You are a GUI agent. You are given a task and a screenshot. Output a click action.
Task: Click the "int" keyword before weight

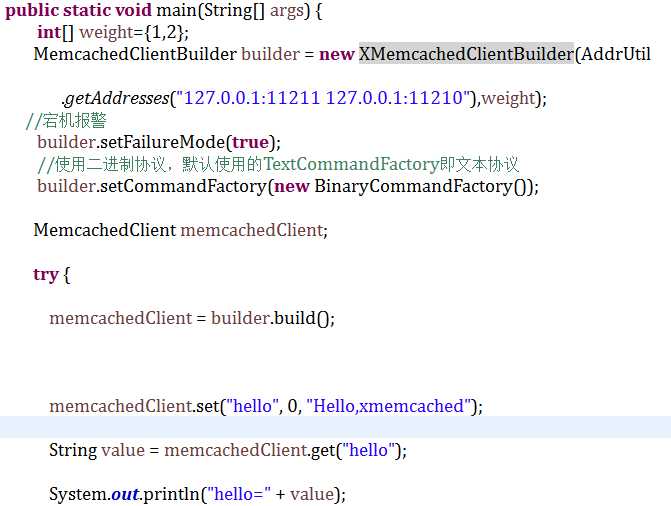coord(48,33)
